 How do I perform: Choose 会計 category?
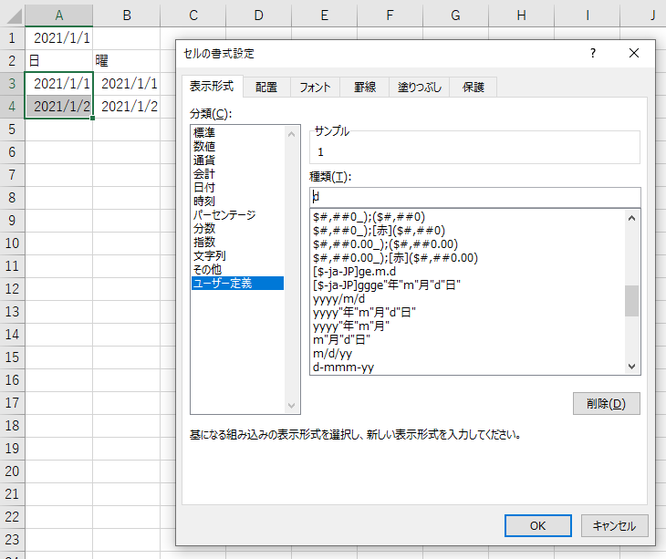pyautogui.click(x=204, y=174)
